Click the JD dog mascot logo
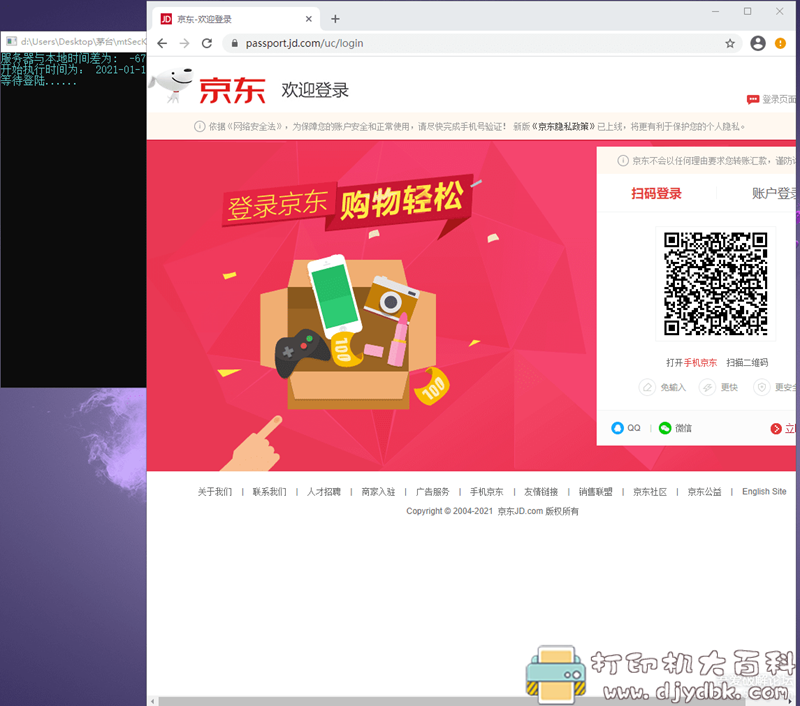800x706 pixels. click(172, 84)
